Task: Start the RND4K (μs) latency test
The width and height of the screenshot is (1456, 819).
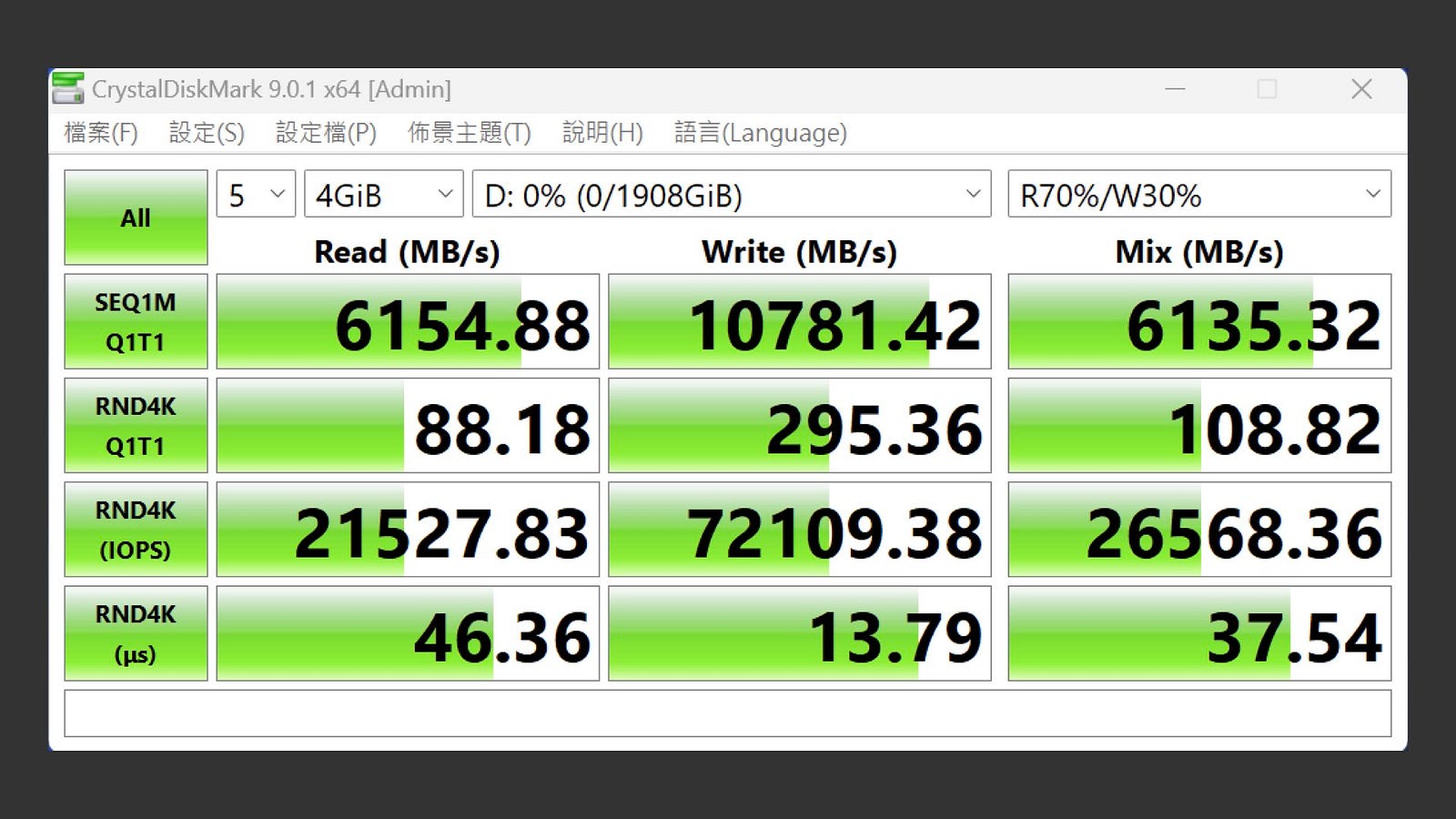Action: [x=136, y=633]
